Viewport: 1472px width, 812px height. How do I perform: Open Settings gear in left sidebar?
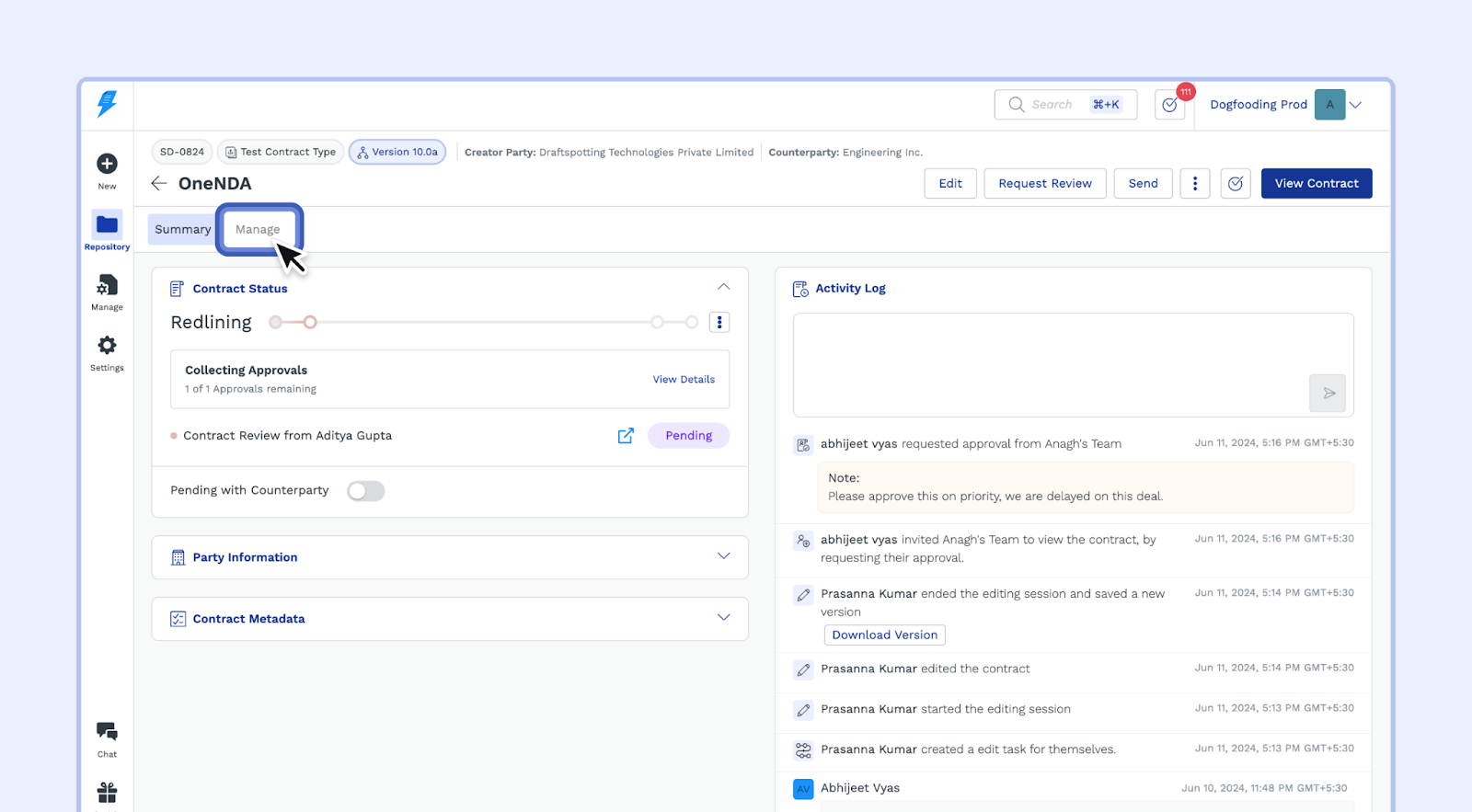[107, 346]
